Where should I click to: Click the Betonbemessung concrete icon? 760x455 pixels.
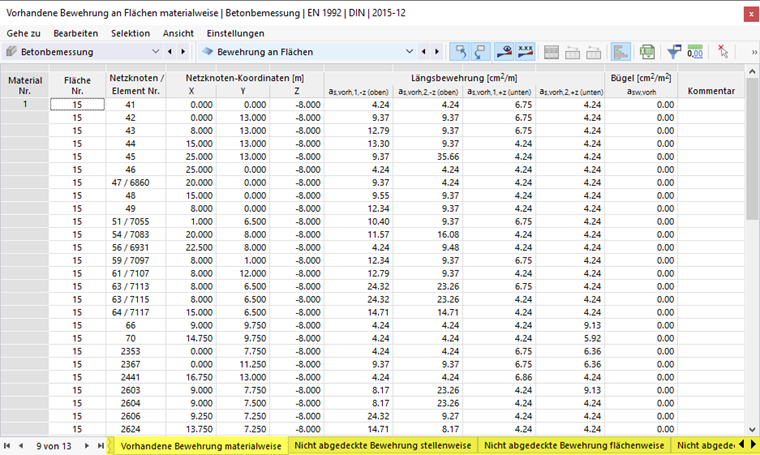12,51
